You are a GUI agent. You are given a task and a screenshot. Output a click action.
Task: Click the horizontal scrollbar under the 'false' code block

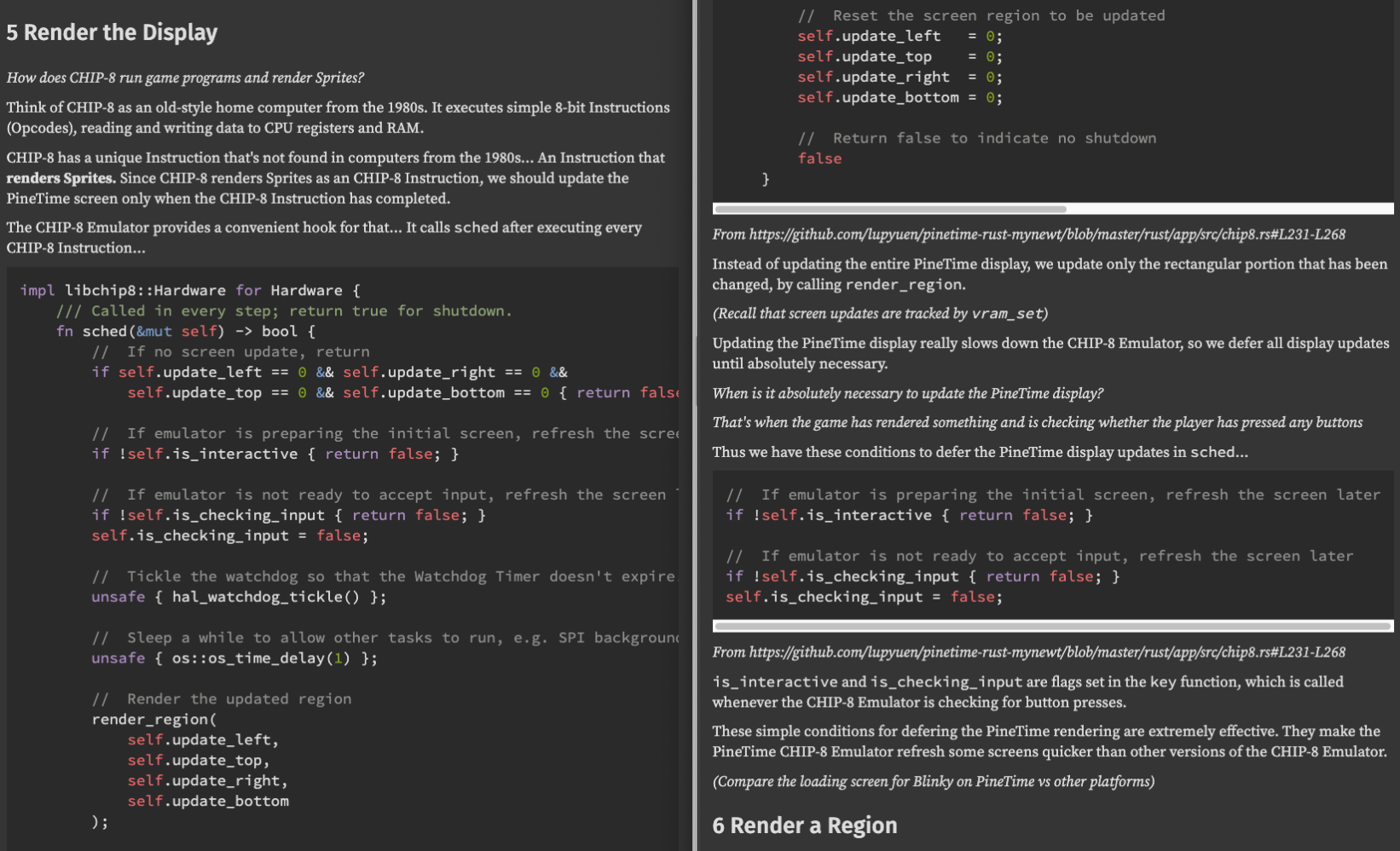click(x=889, y=209)
